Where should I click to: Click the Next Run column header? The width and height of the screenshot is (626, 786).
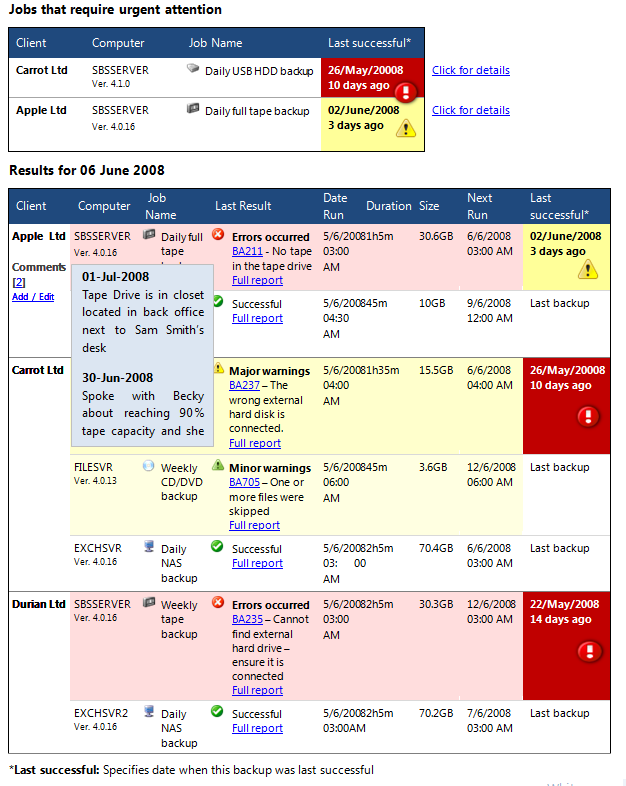pos(479,206)
